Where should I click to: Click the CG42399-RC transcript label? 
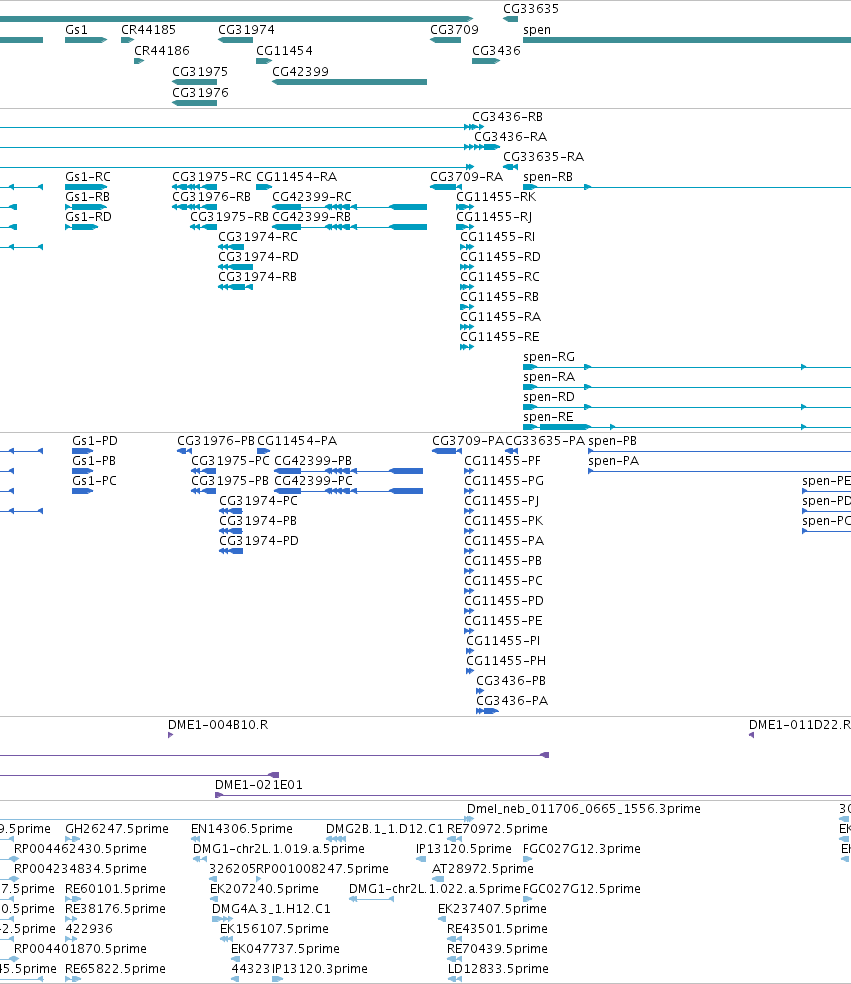tap(312, 197)
